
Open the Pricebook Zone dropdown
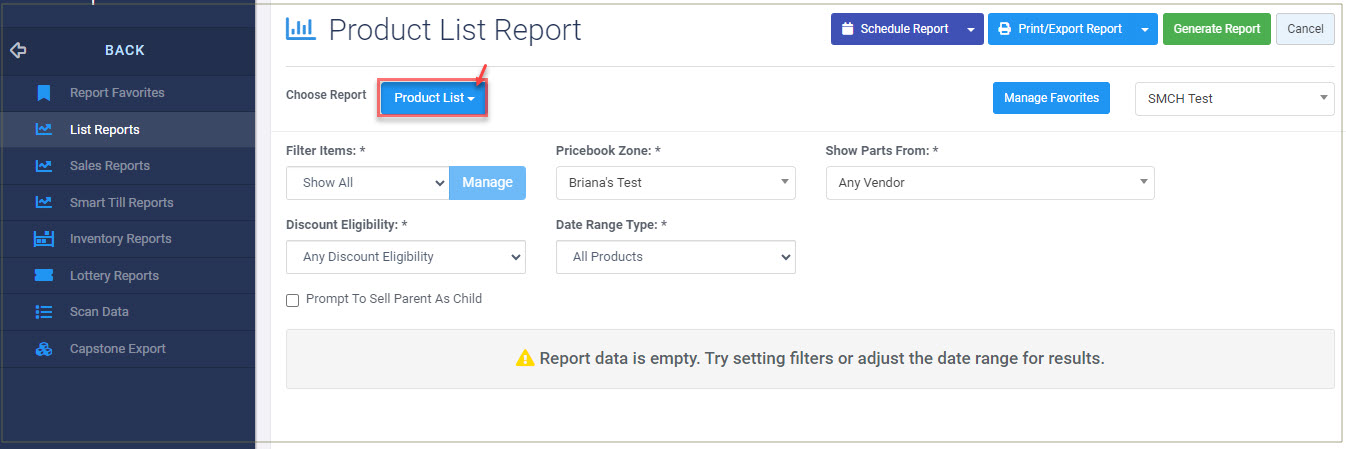coord(676,183)
